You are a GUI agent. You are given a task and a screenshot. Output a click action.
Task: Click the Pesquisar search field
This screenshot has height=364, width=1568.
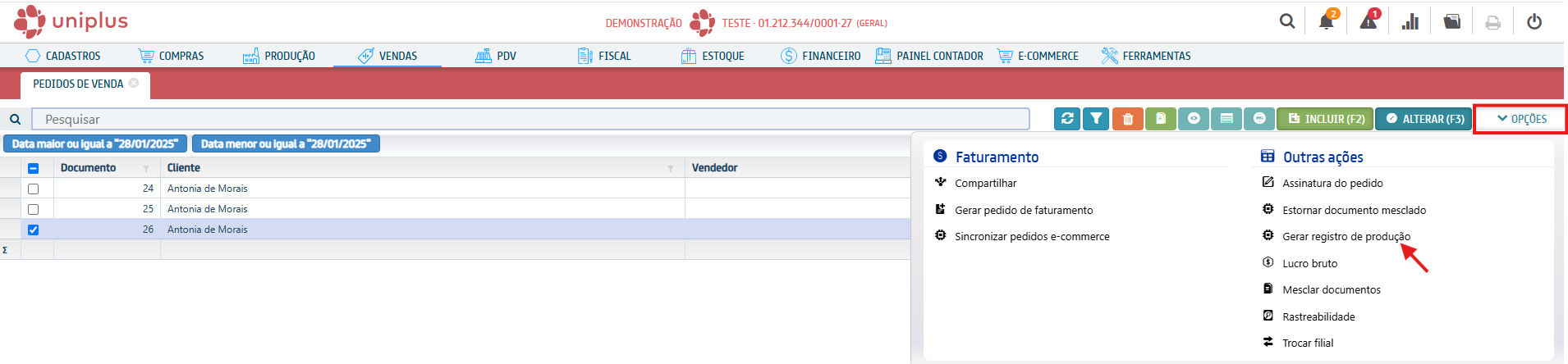pos(530,119)
